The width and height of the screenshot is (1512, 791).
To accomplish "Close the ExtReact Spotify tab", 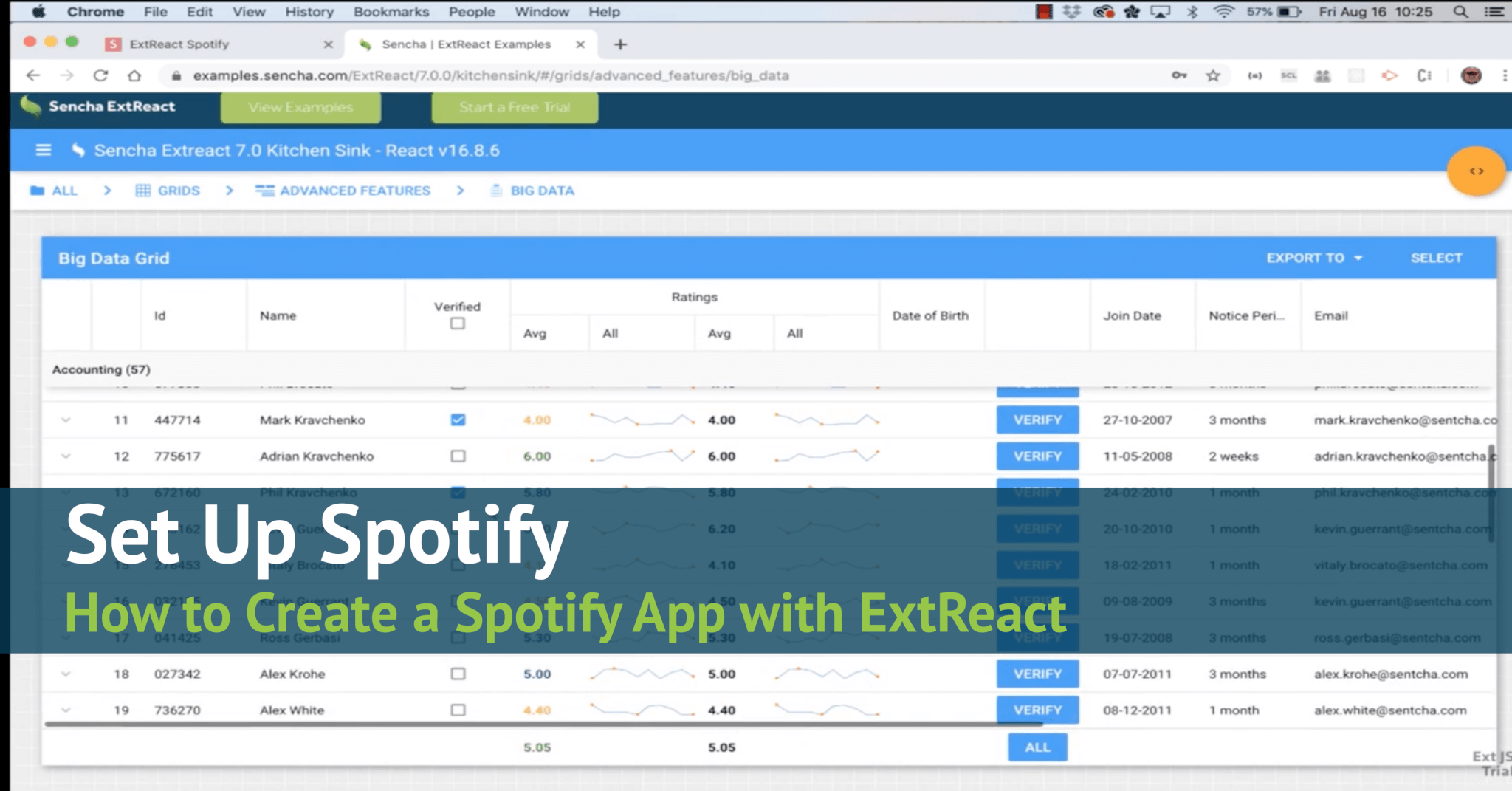I will (x=329, y=44).
